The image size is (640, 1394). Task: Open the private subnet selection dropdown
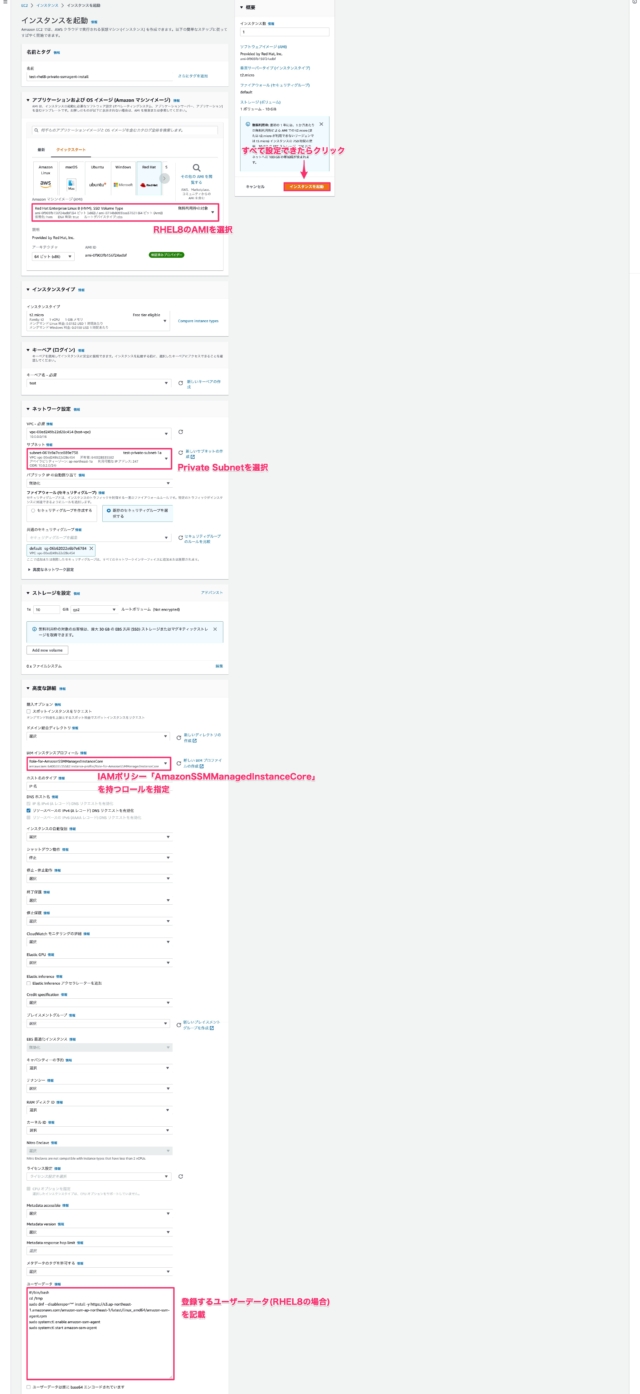[x=99, y=458]
